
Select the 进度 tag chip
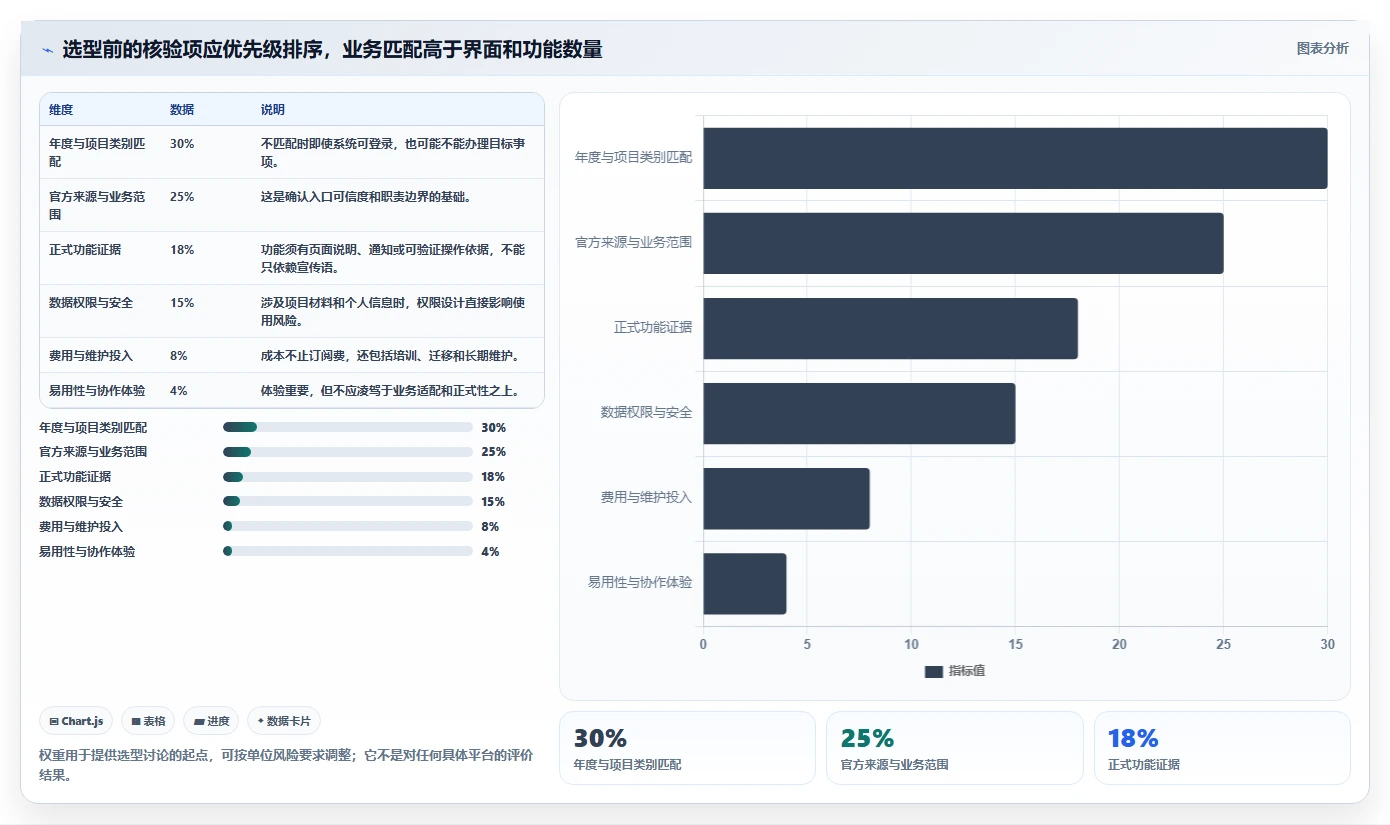point(211,721)
